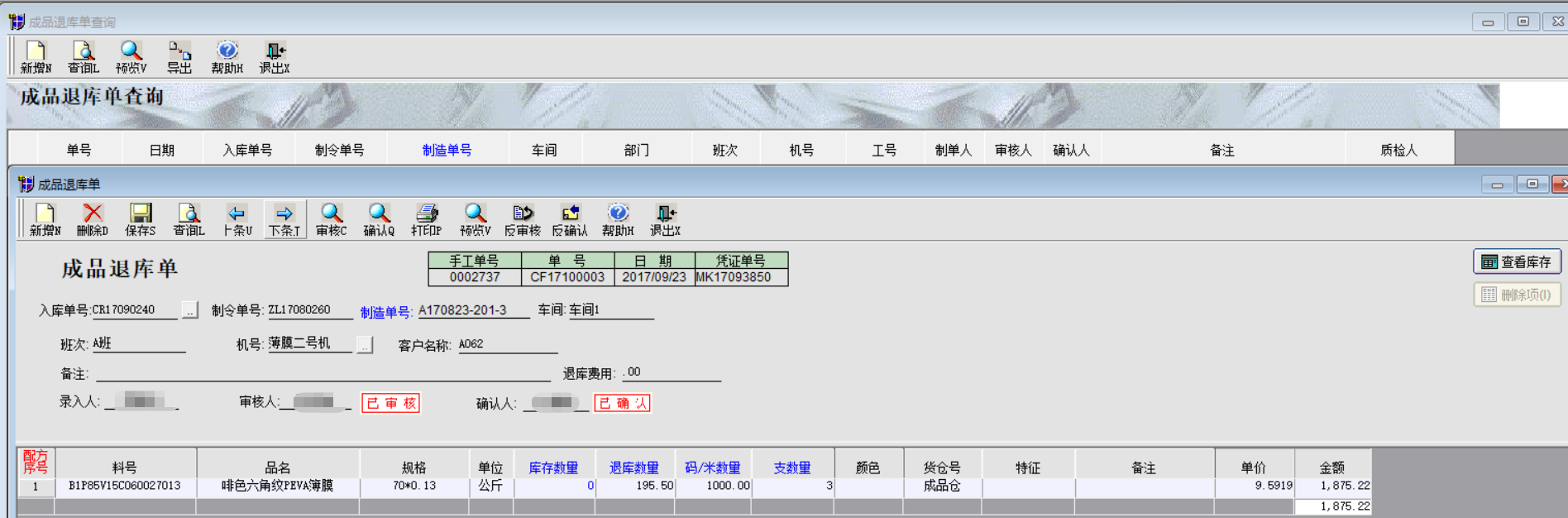
Task: Click 客户名称 field A062
Action: tap(508, 344)
